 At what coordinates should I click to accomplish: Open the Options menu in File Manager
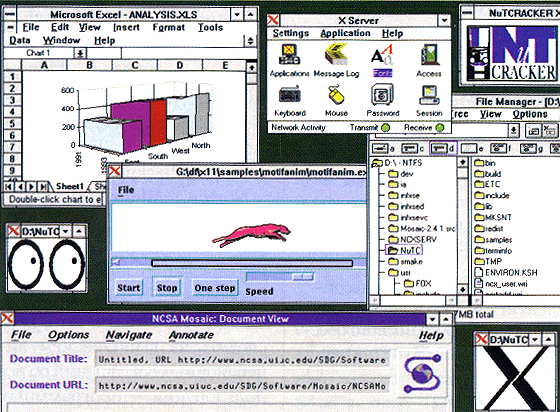coord(530,114)
